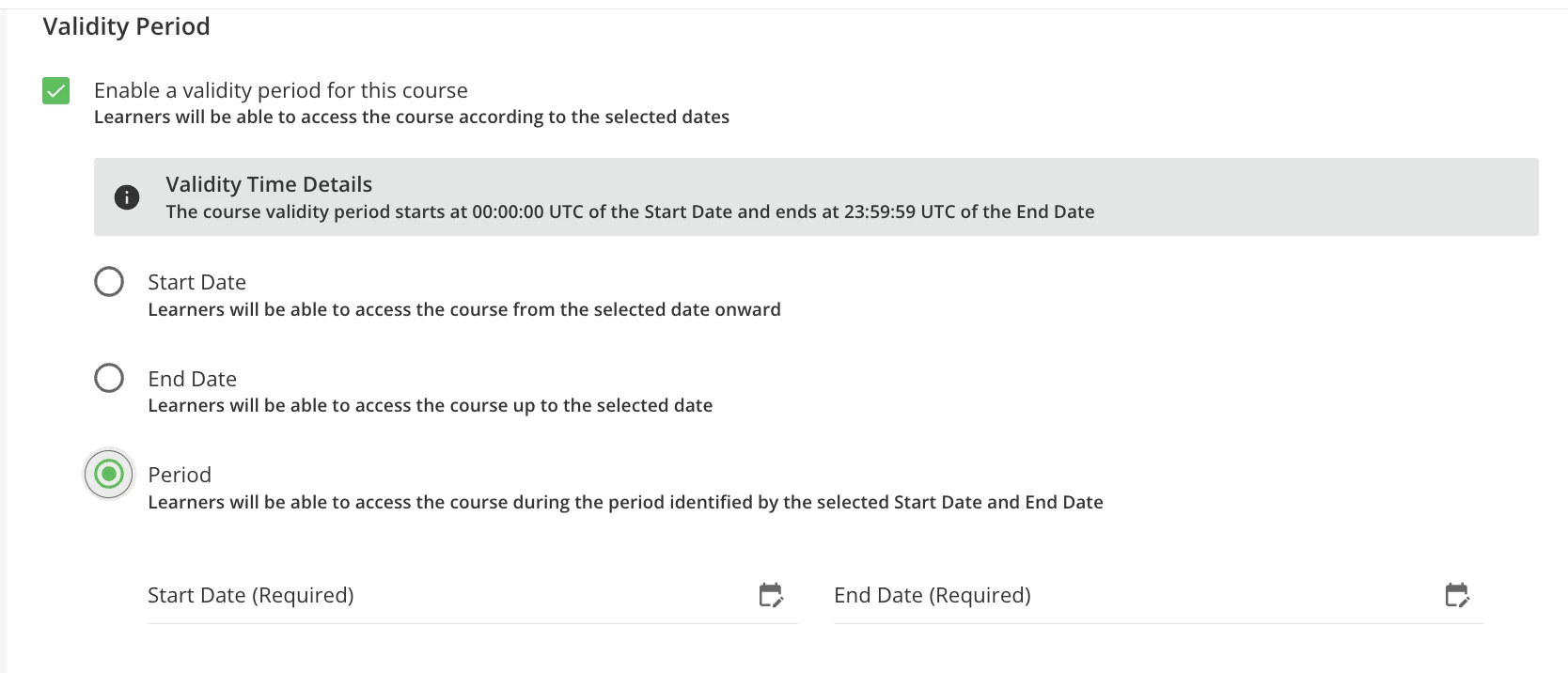Select the End Date radio button
The width and height of the screenshot is (1568, 673).
pyautogui.click(x=109, y=379)
